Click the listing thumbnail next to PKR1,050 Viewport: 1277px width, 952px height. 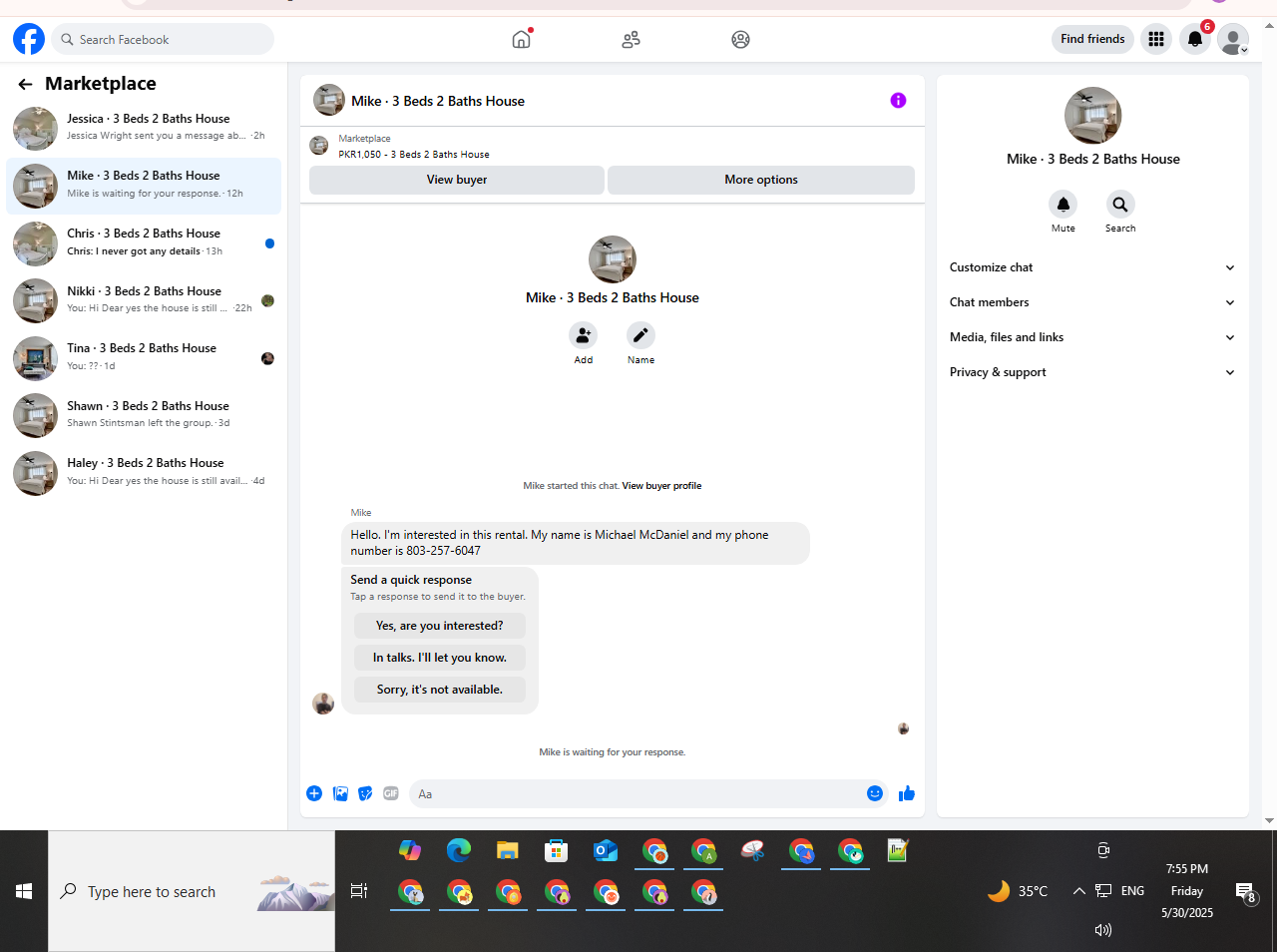319,146
